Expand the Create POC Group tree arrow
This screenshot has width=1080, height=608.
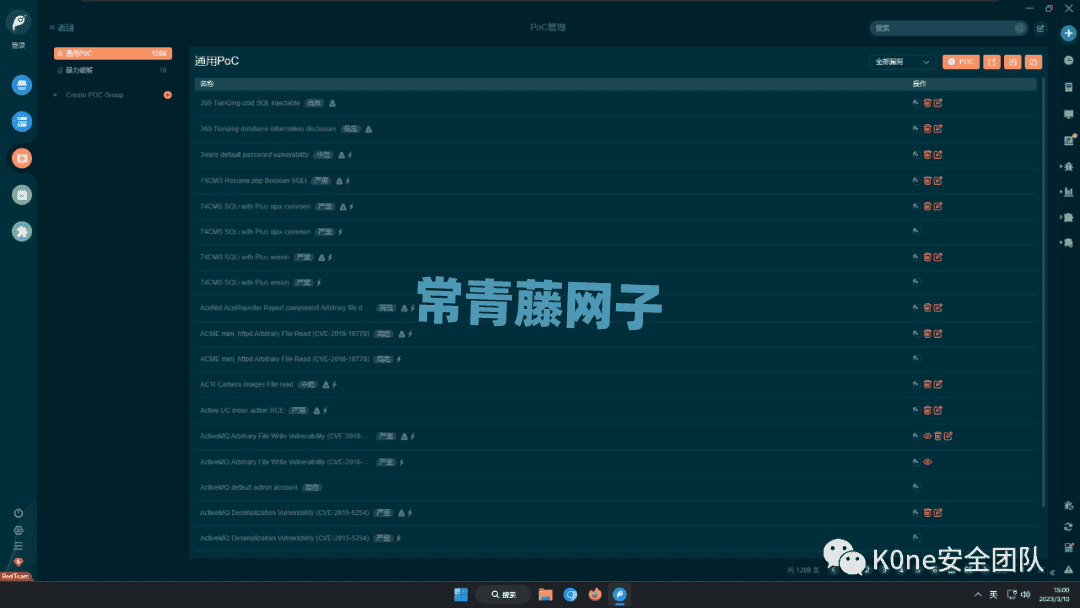[x=55, y=95]
